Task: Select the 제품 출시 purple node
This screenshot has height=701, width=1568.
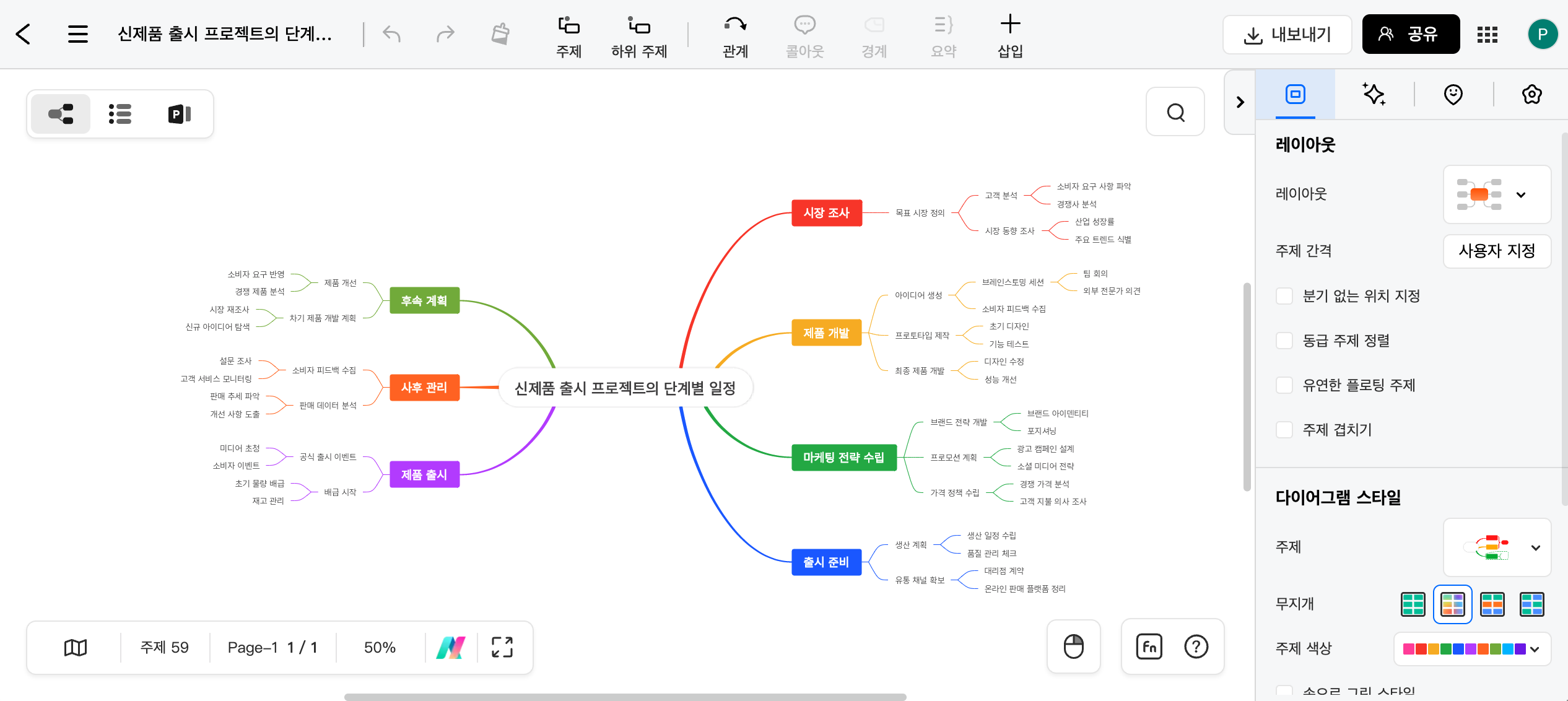Action: [x=424, y=475]
